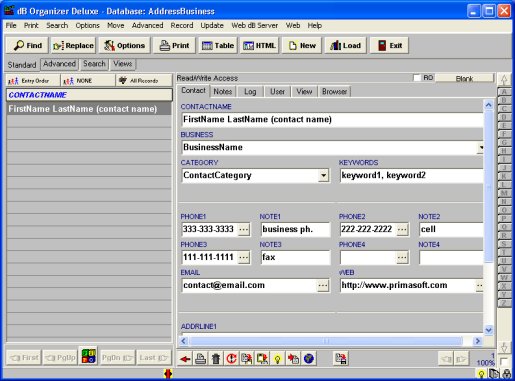Click vertical scrollbar up arrow in form
Screen dimensions: 515x381
488,105
